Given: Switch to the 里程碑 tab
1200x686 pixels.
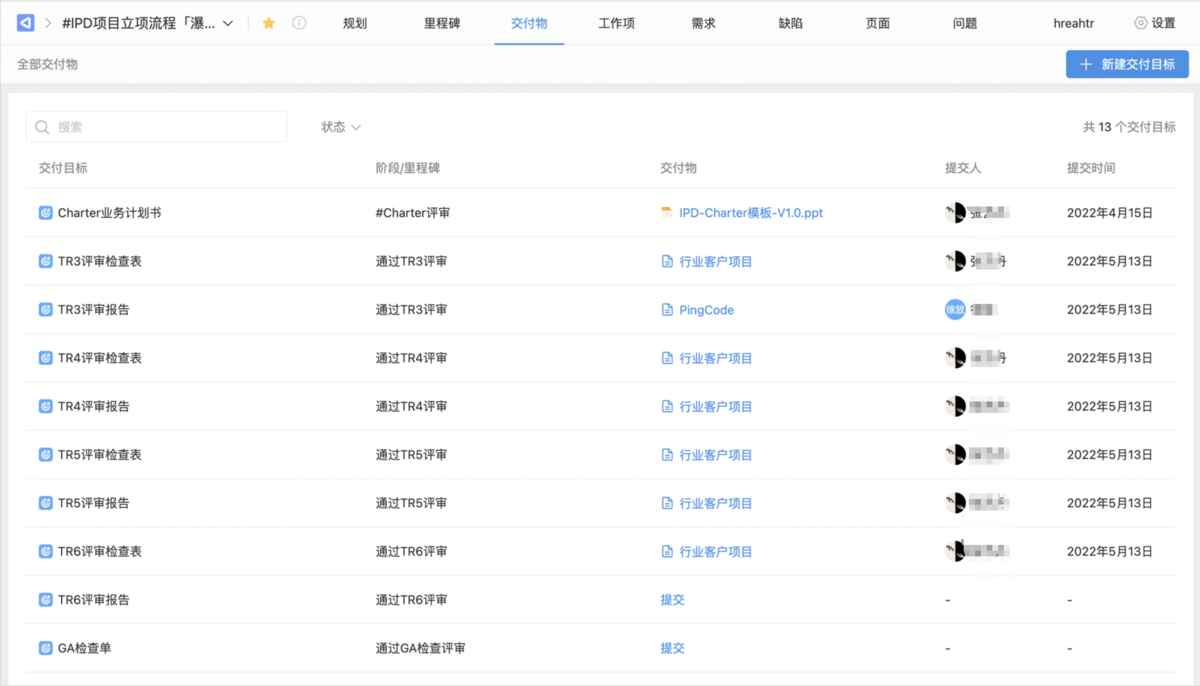Looking at the screenshot, I should [x=442, y=23].
